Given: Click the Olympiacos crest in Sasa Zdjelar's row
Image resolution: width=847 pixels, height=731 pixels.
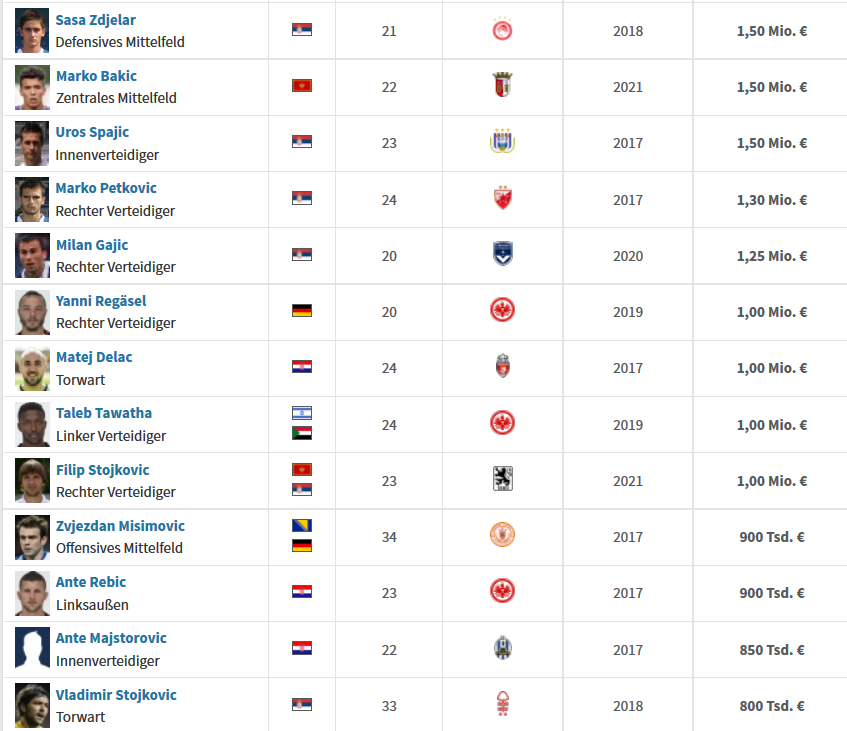Looking at the screenshot, I should coord(502,31).
